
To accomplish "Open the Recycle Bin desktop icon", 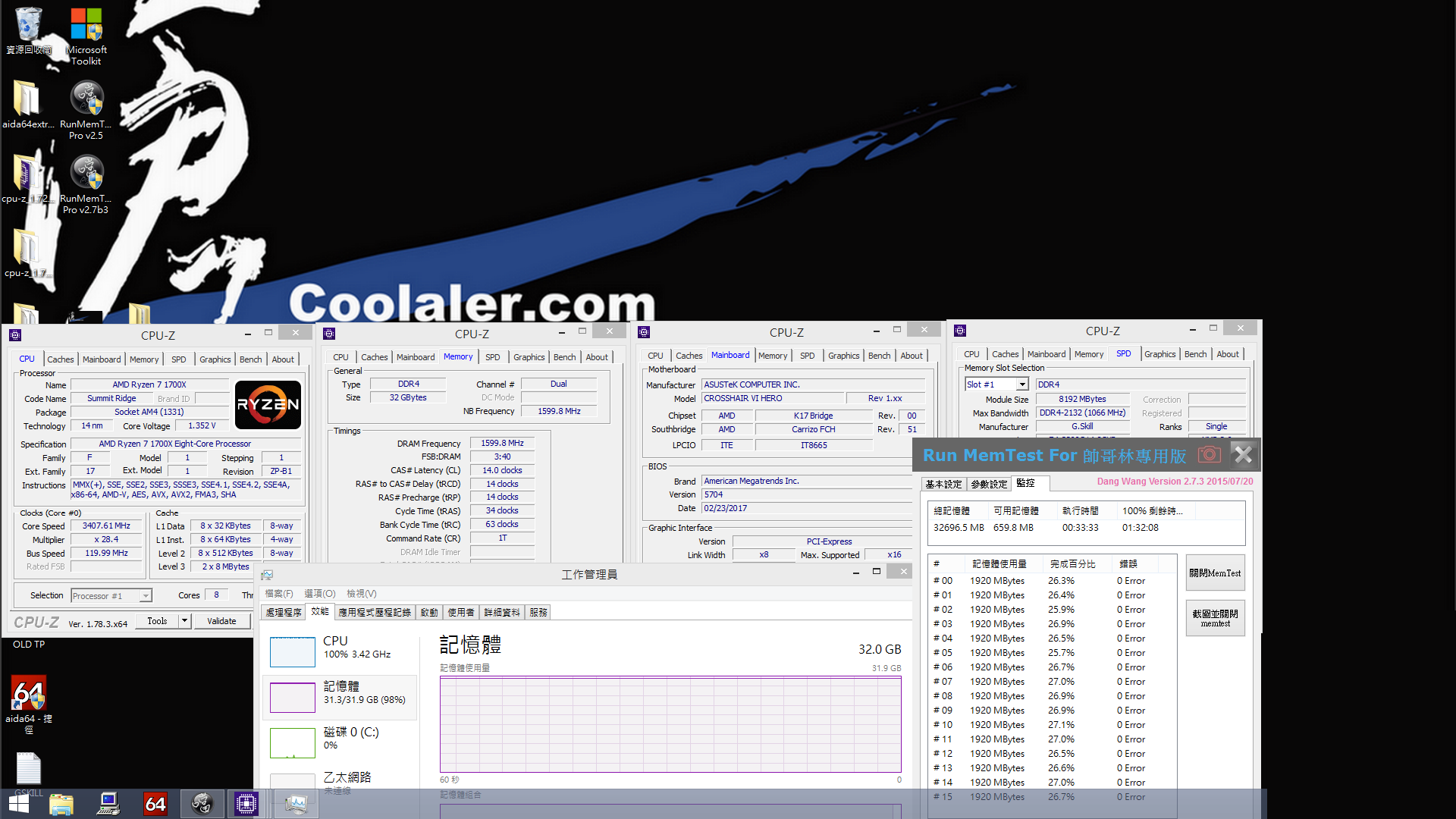I will click(x=29, y=30).
